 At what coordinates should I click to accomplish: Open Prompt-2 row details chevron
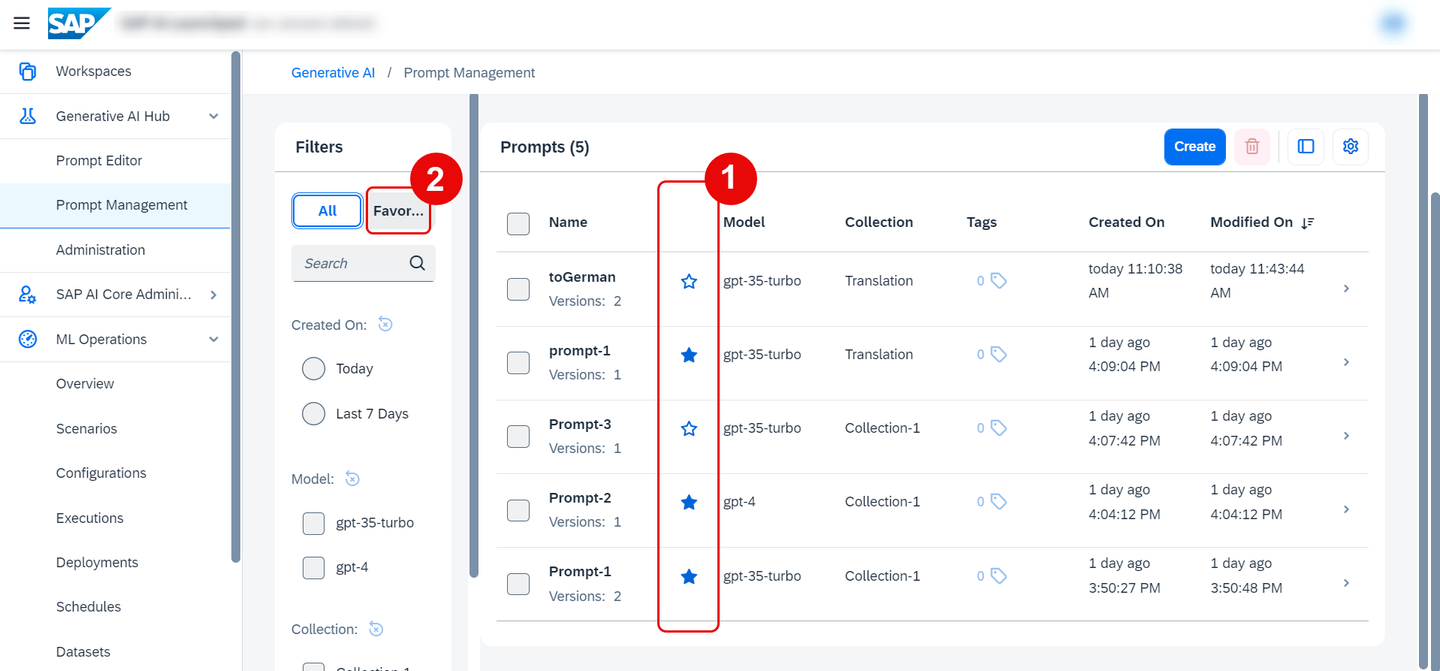point(1346,509)
